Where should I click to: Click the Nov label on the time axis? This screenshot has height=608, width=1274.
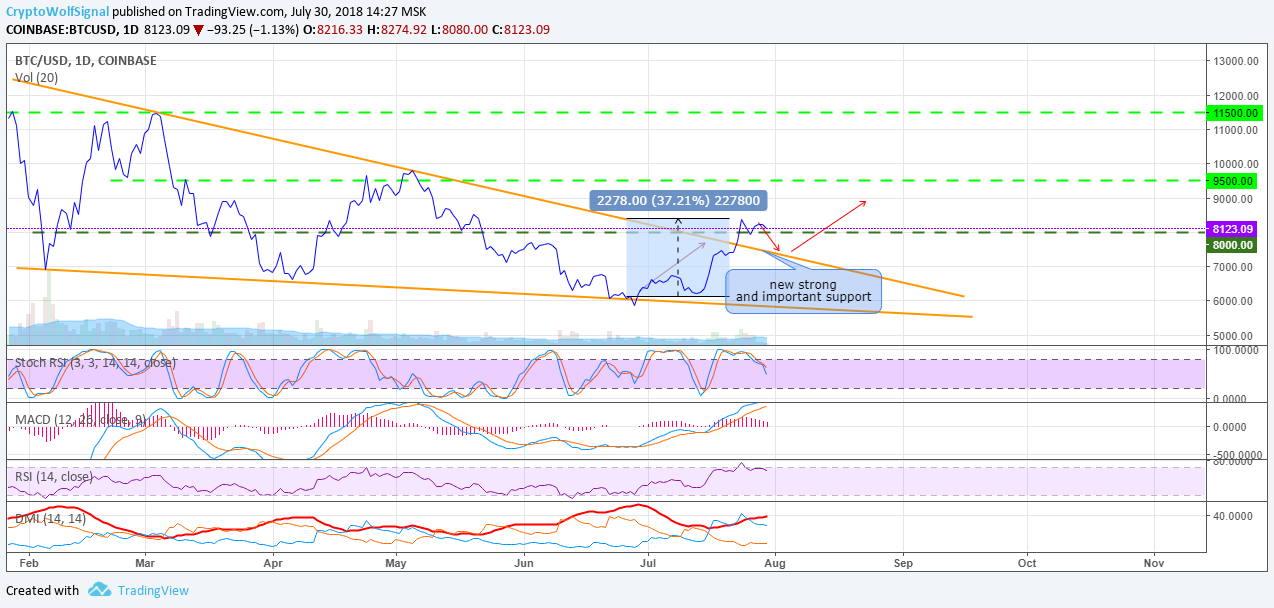1154,563
